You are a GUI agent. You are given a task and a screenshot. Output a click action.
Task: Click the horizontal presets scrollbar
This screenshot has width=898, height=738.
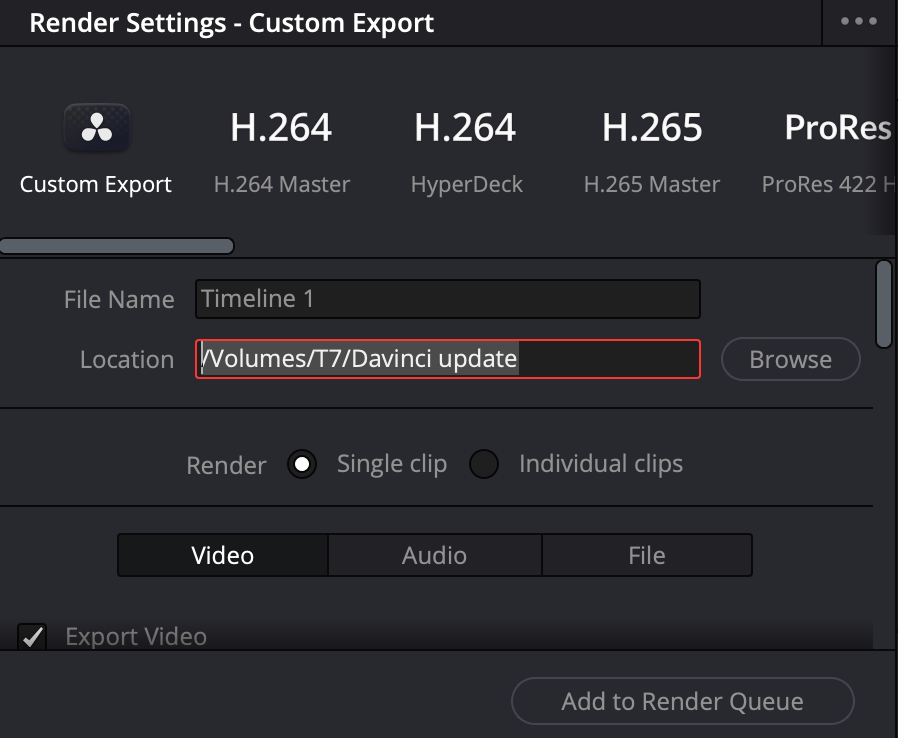(116, 246)
